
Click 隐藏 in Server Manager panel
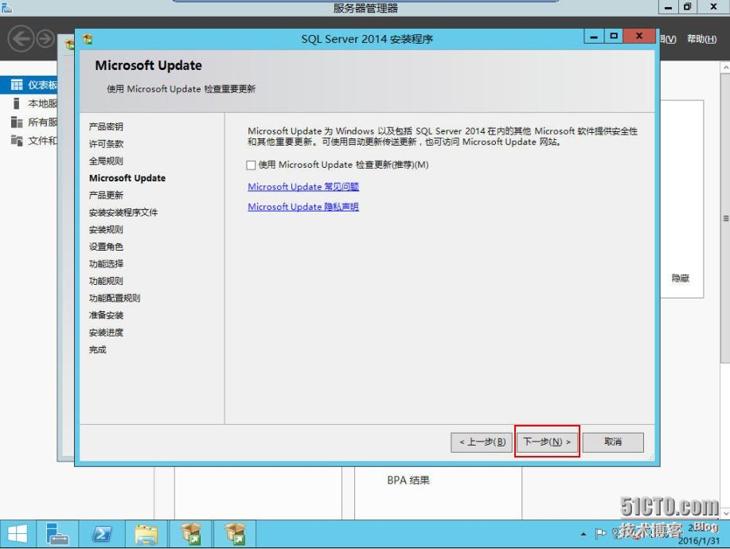click(680, 278)
